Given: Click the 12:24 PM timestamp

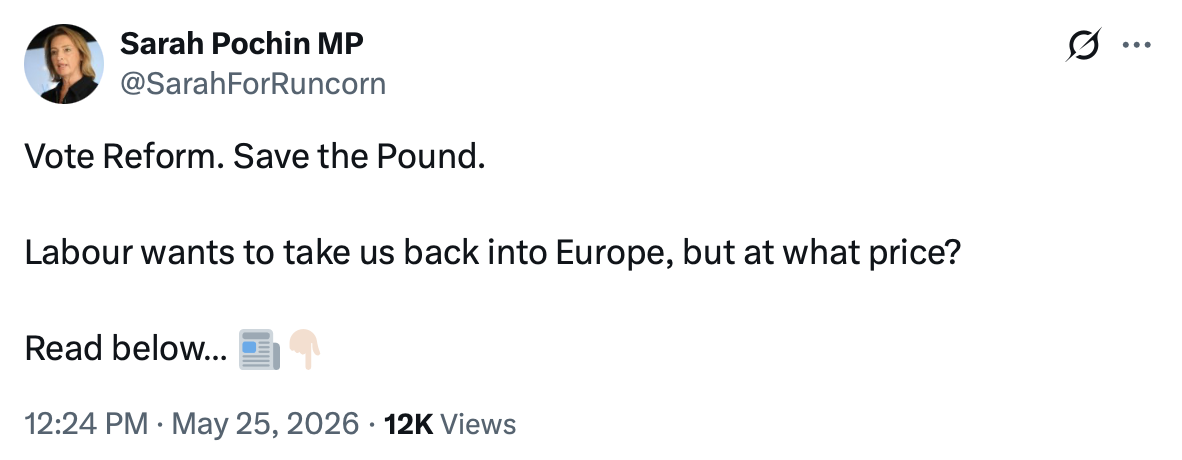Looking at the screenshot, I should [x=86, y=424].
